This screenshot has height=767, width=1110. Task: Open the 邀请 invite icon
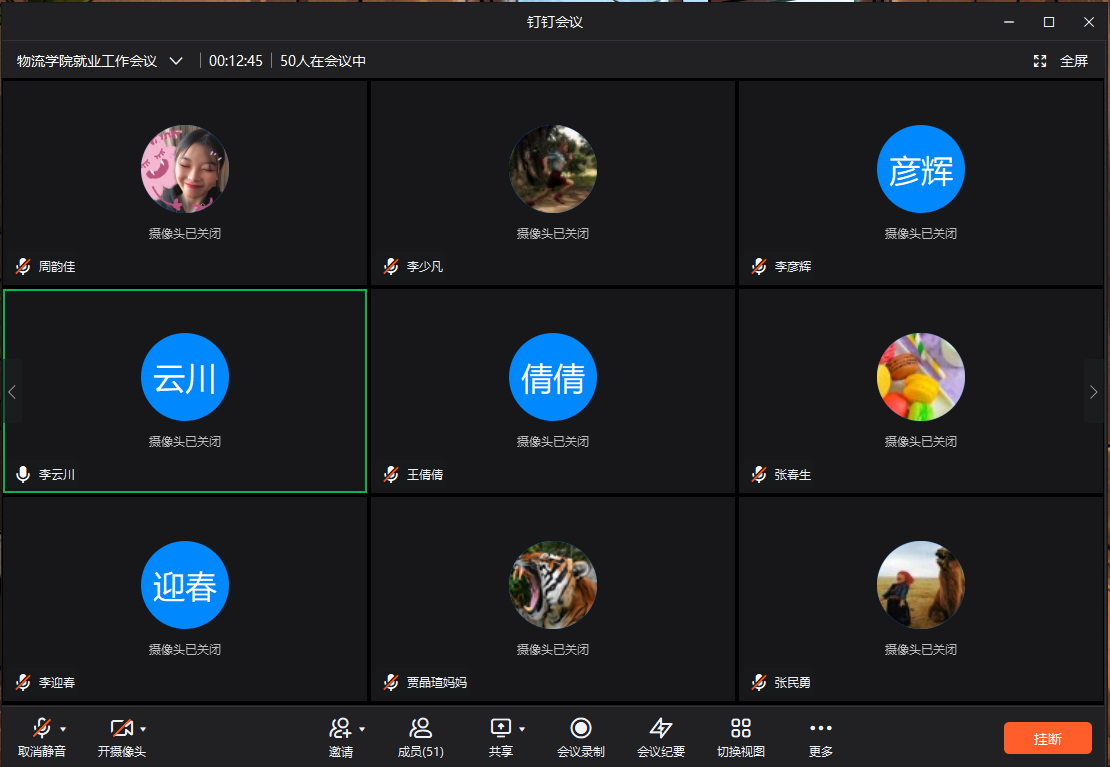coord(340,728)
